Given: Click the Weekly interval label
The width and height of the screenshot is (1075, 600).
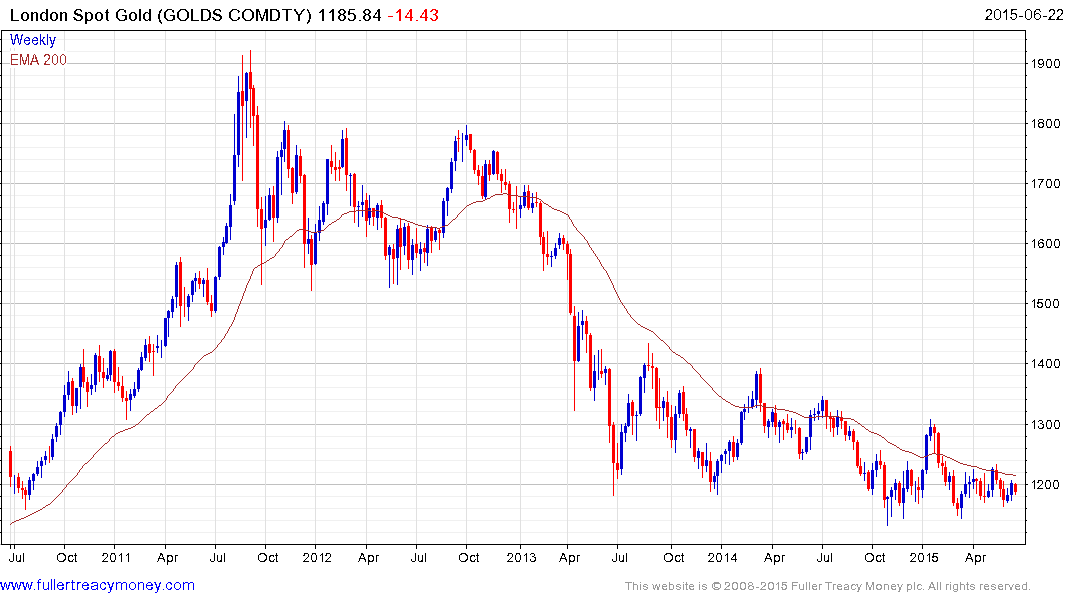Looking at the screenshot, I should (x=33, y=40).
